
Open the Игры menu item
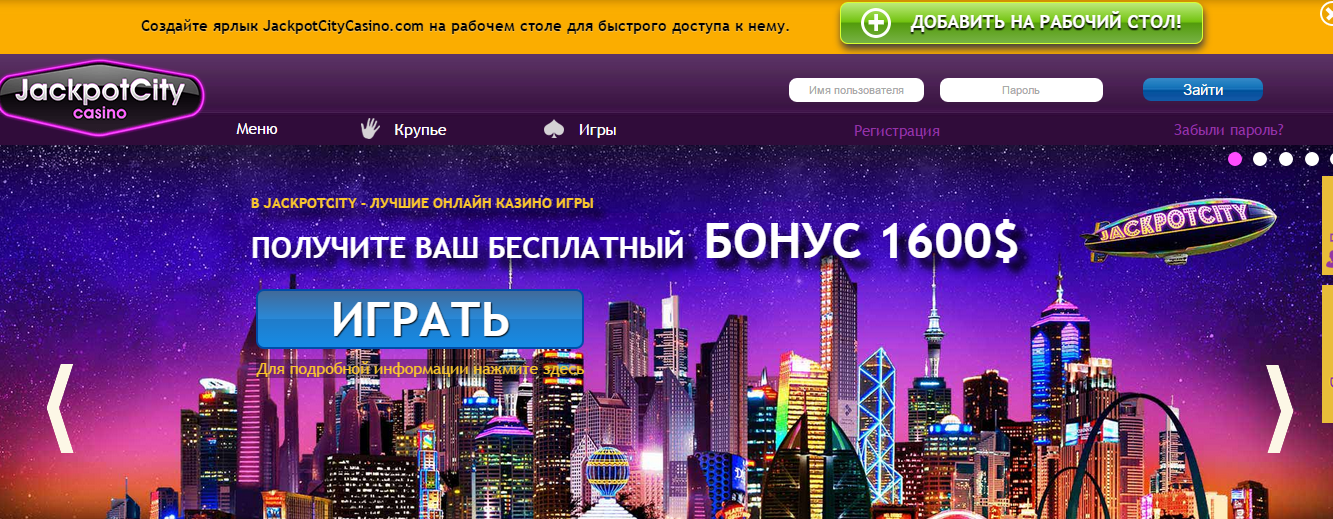(597, 130)
